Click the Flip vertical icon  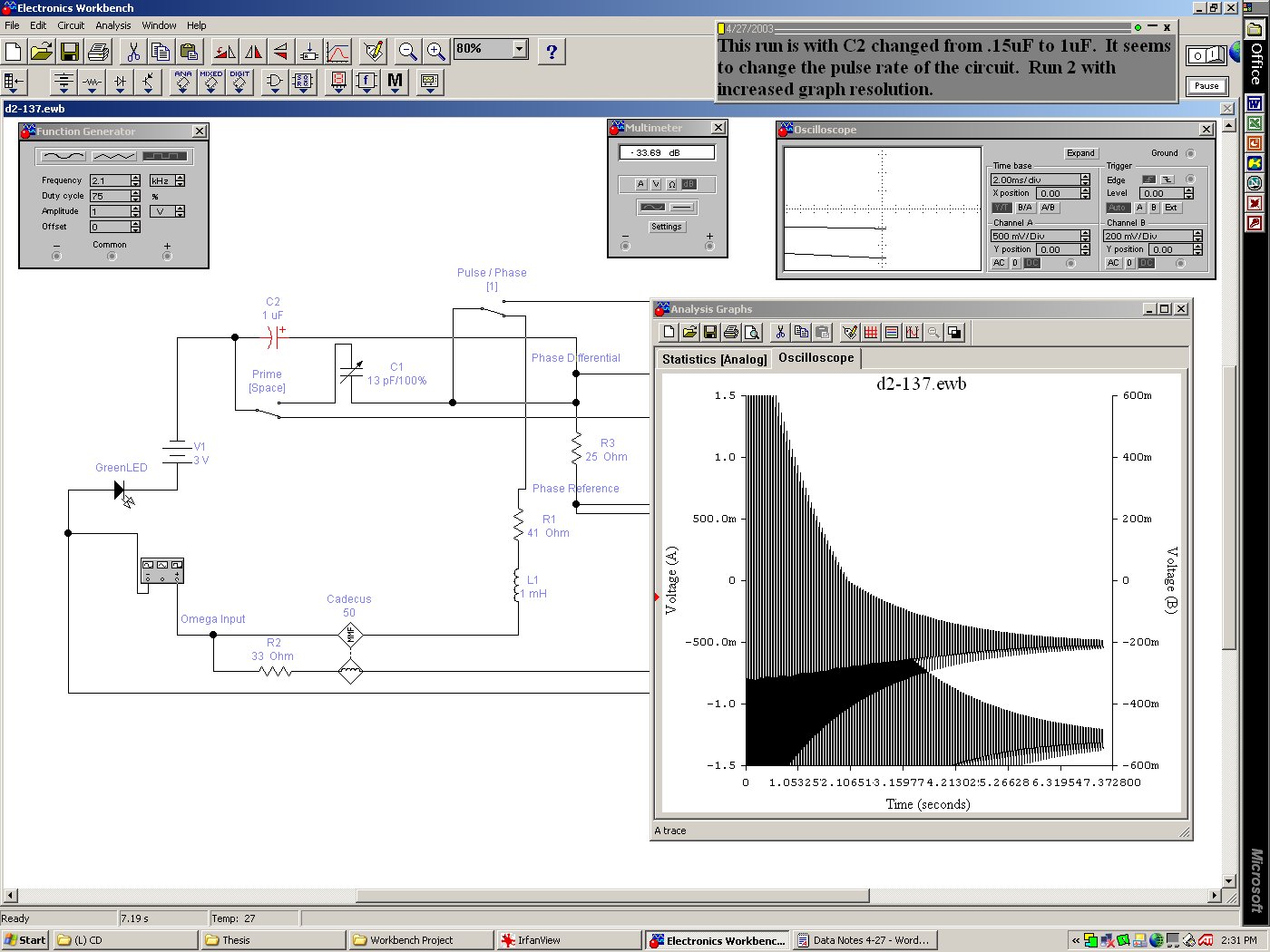pos(281,51)
